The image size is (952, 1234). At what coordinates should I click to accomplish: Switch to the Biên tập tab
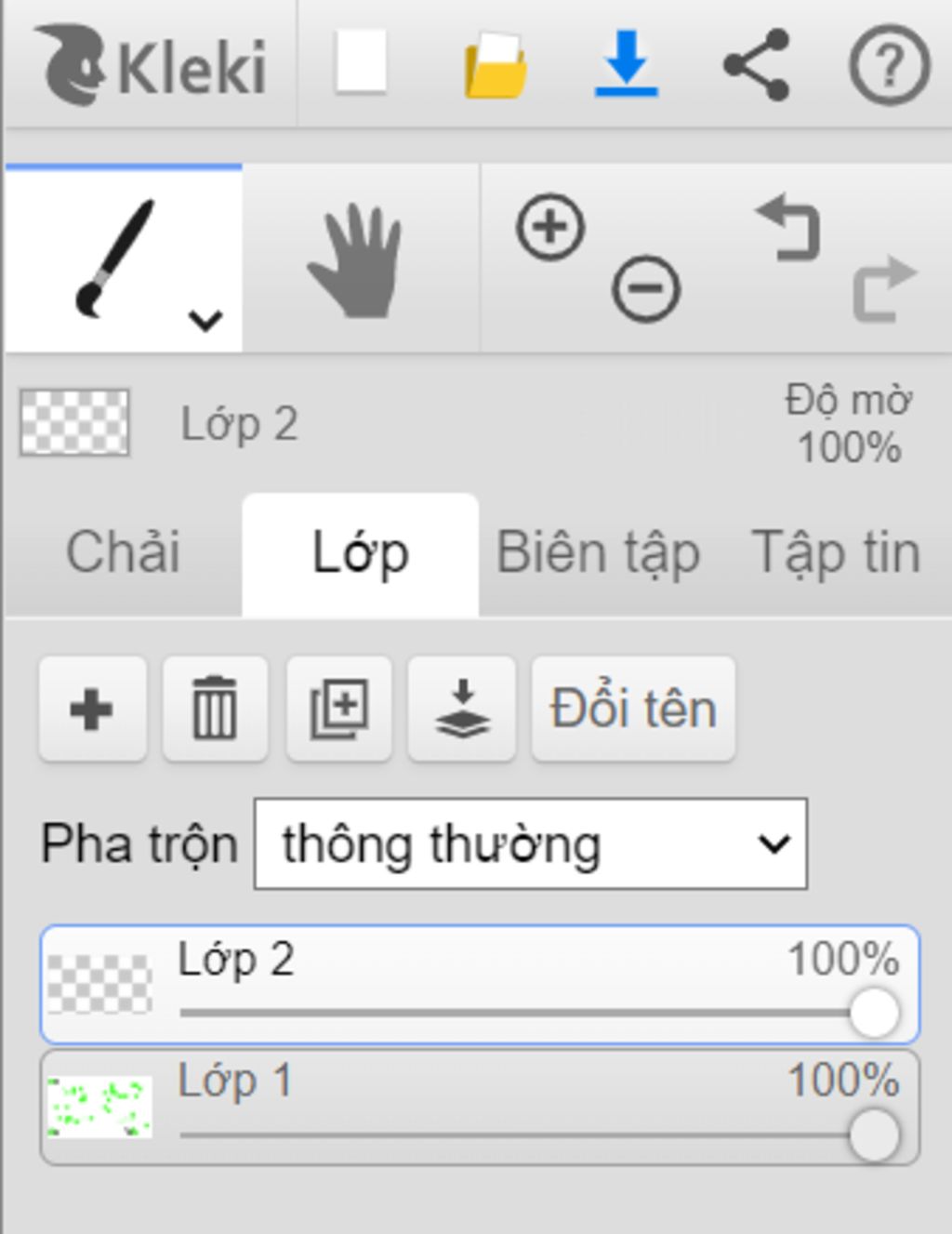tap(599, 553)
